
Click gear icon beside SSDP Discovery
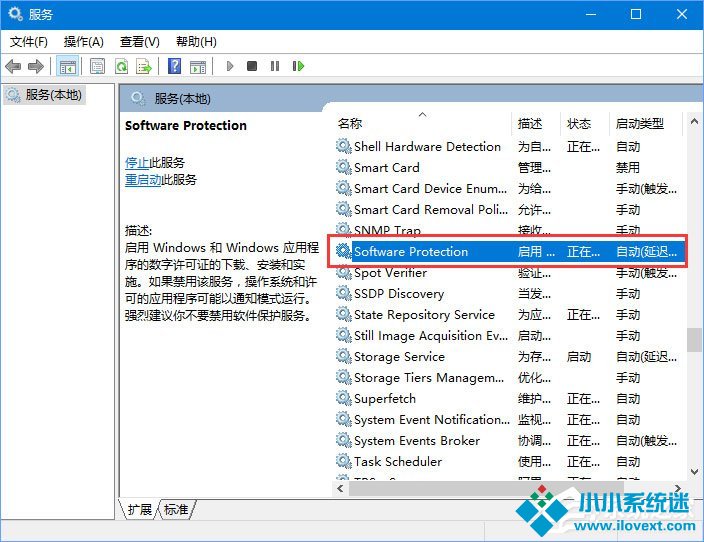pos(343,293)
